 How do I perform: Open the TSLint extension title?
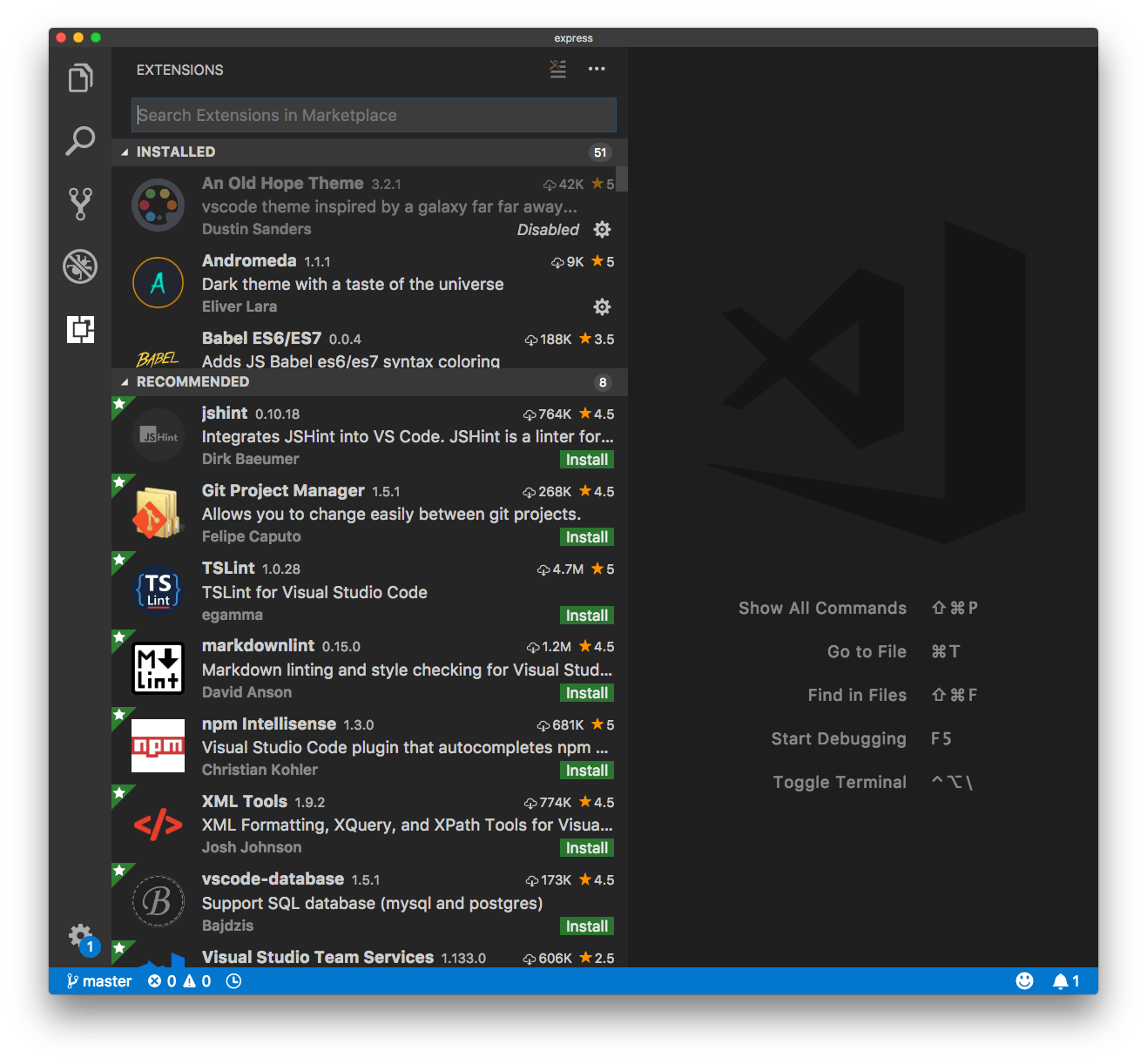[x=228, y=568]
